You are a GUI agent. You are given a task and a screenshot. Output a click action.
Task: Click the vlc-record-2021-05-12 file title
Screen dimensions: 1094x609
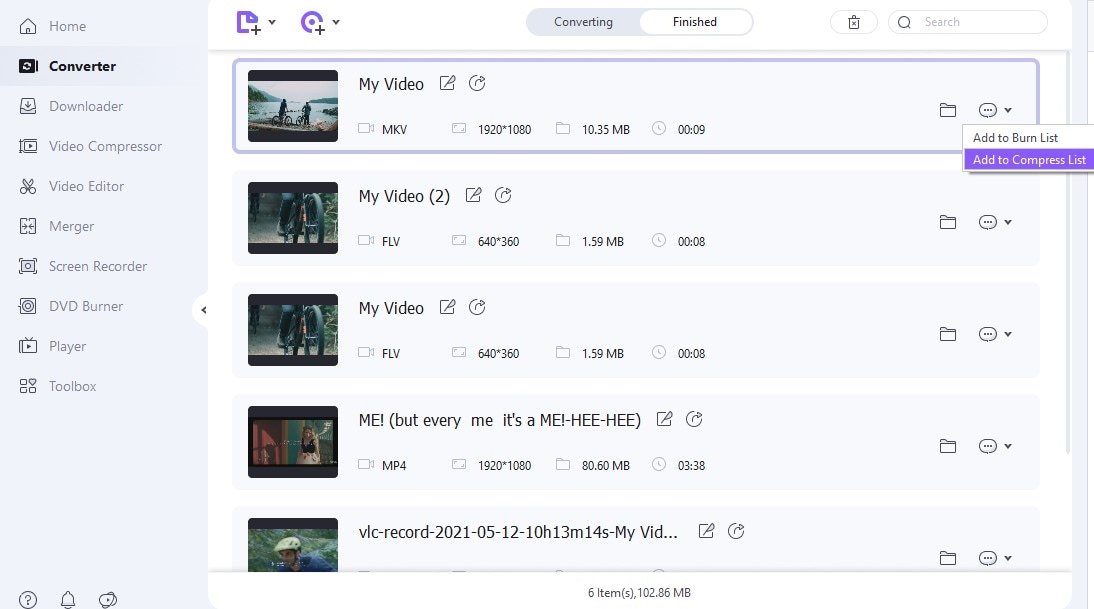(518, 532)
